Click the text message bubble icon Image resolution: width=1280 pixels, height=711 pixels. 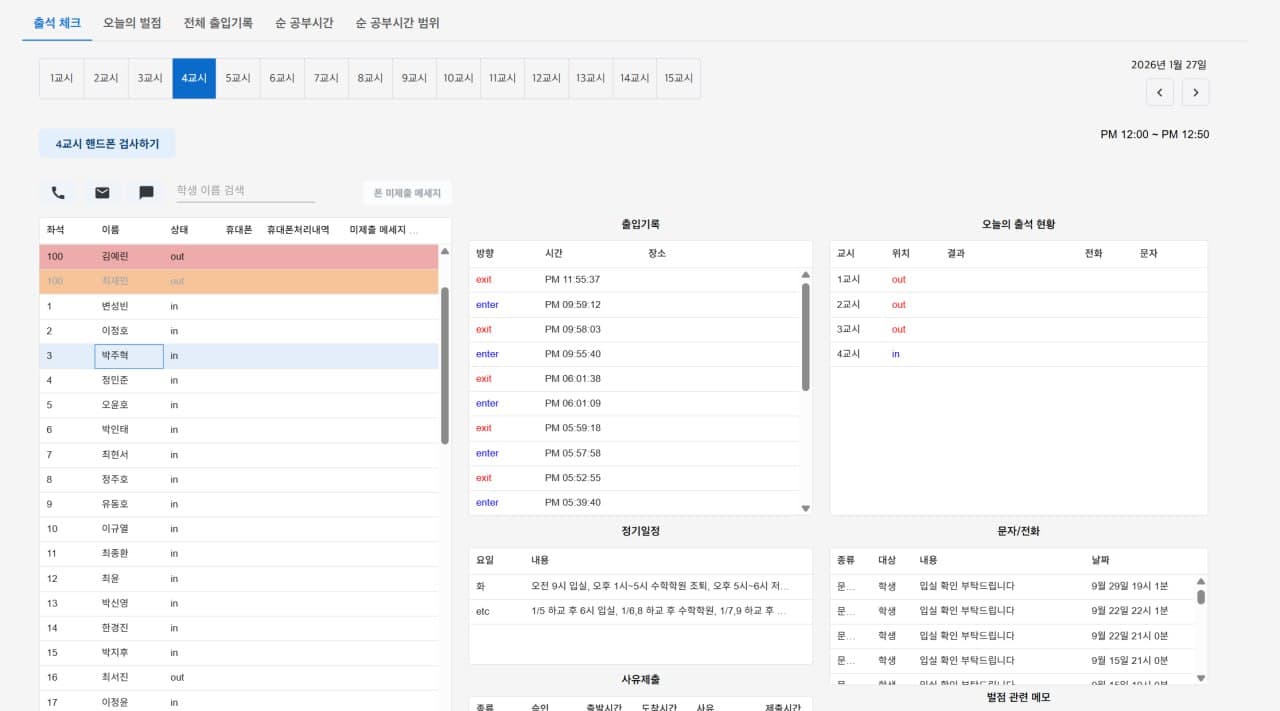pos(146,192)
